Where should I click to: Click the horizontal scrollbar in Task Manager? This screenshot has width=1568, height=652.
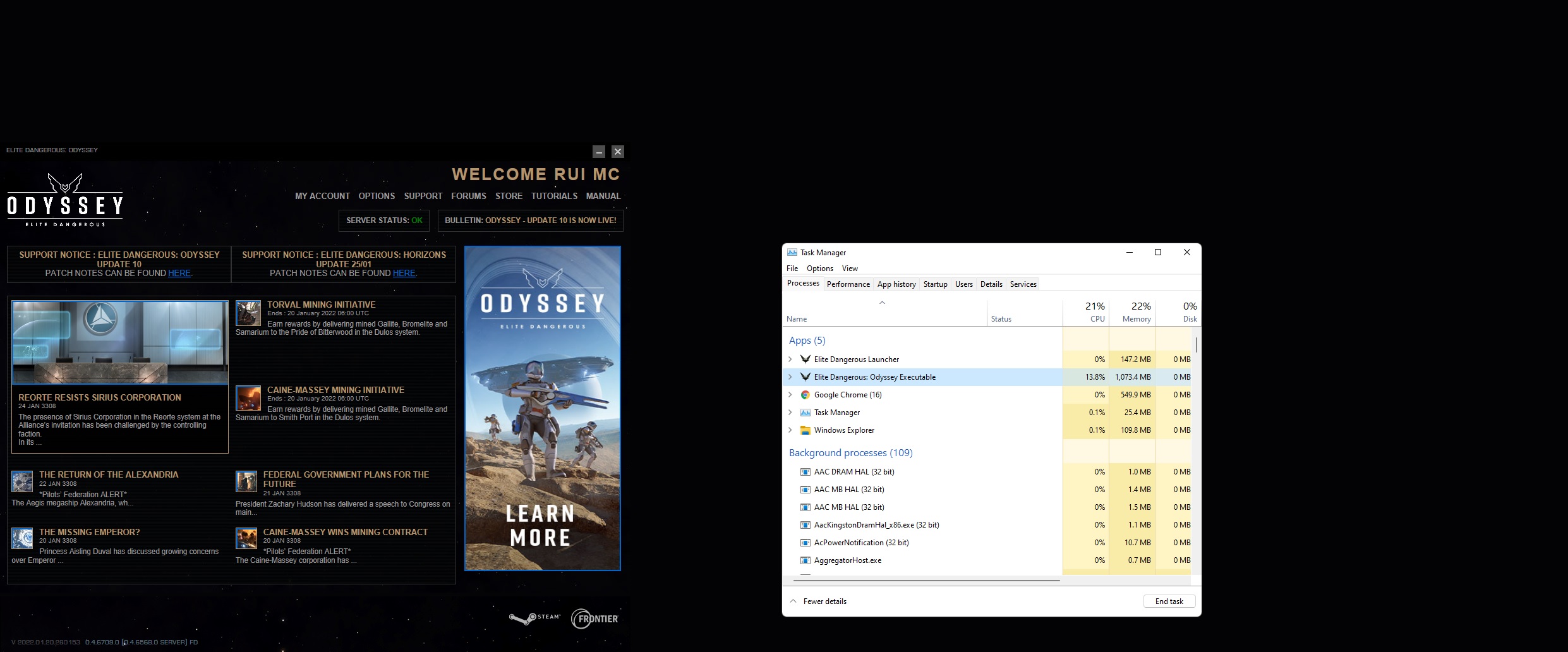click(x=927, y=580)
